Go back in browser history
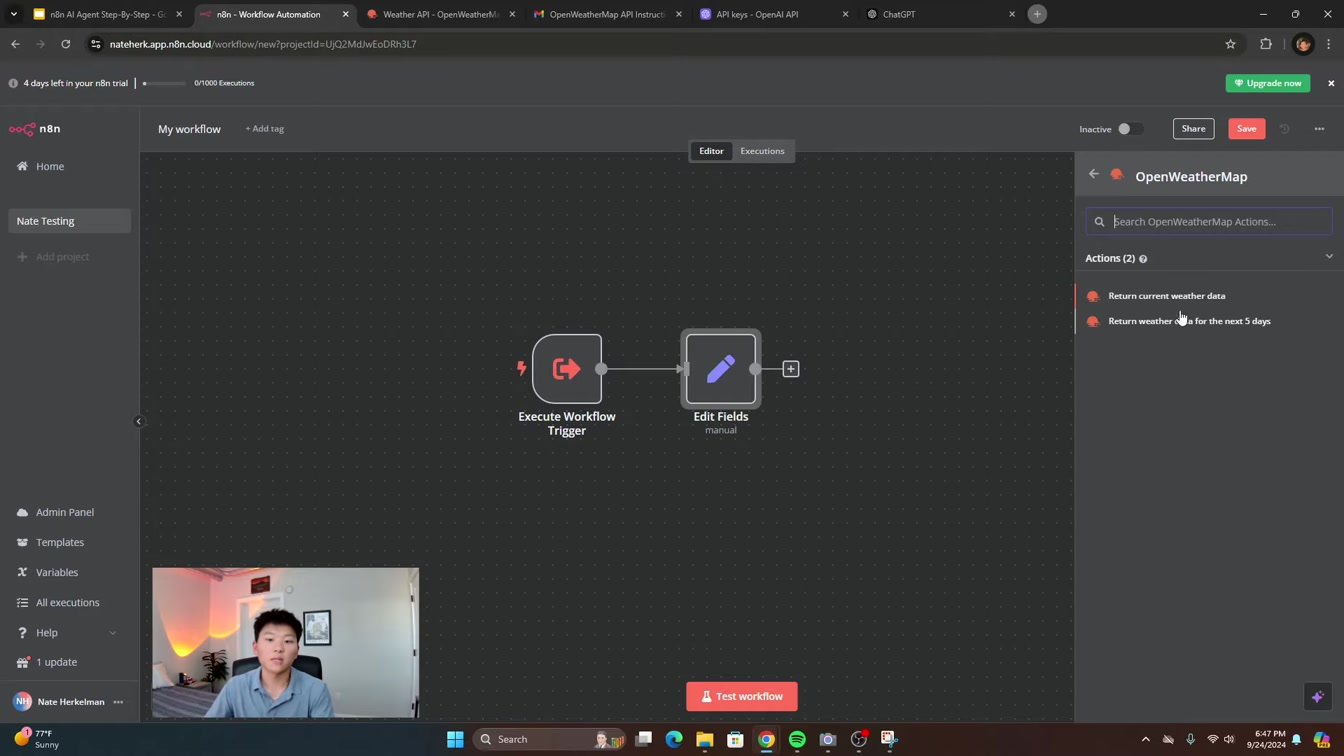The width and height of the screenshot is (1344, 756). pyautogui.click(x=15, y=44)
